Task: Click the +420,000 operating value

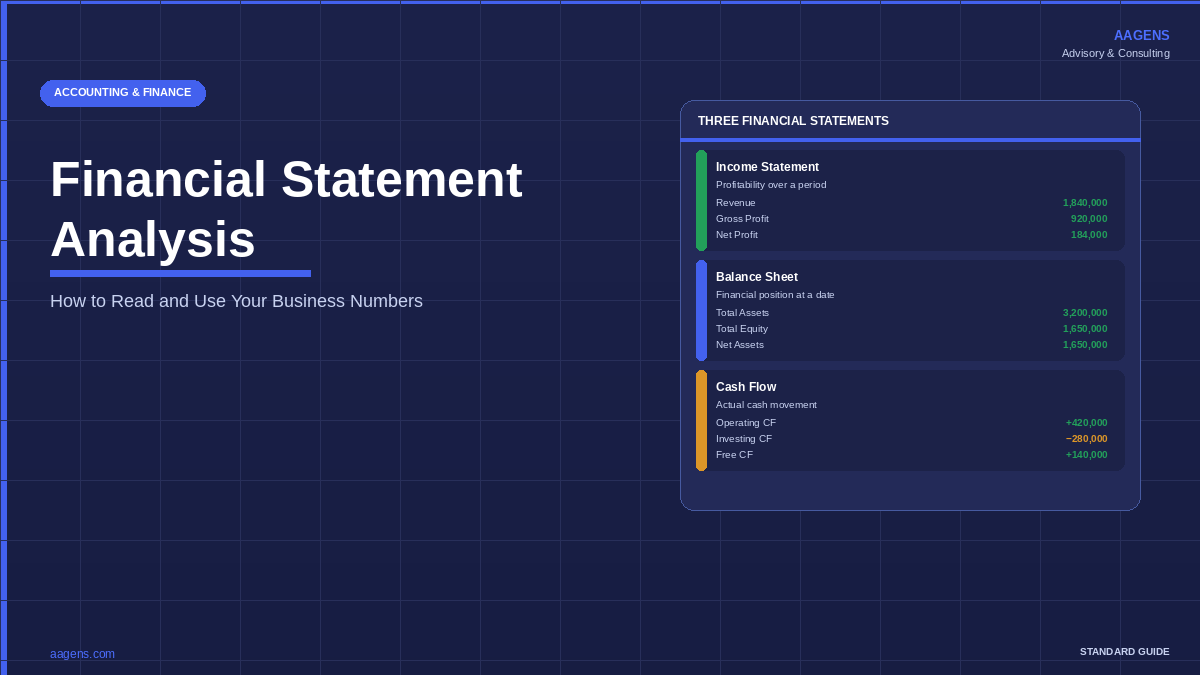Action: pos(1087,423)
